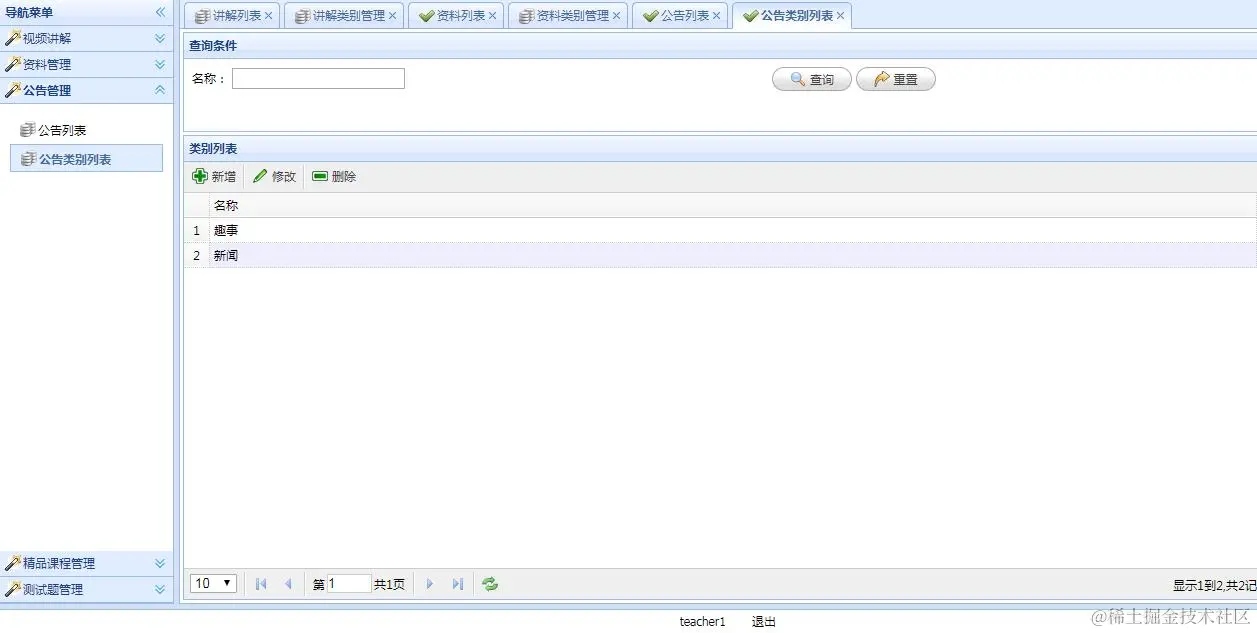
Task: Refresh the category list
Action: click(x=490, y=584)
